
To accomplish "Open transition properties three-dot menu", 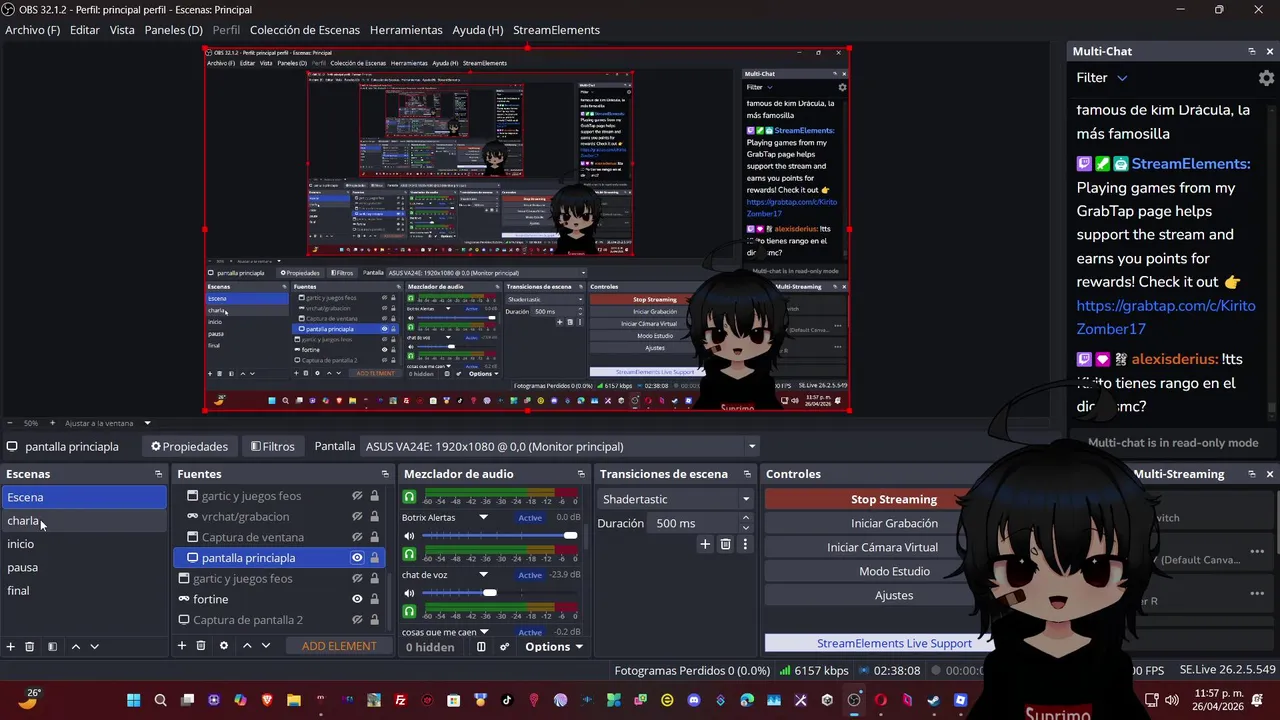I will [745, 544].
